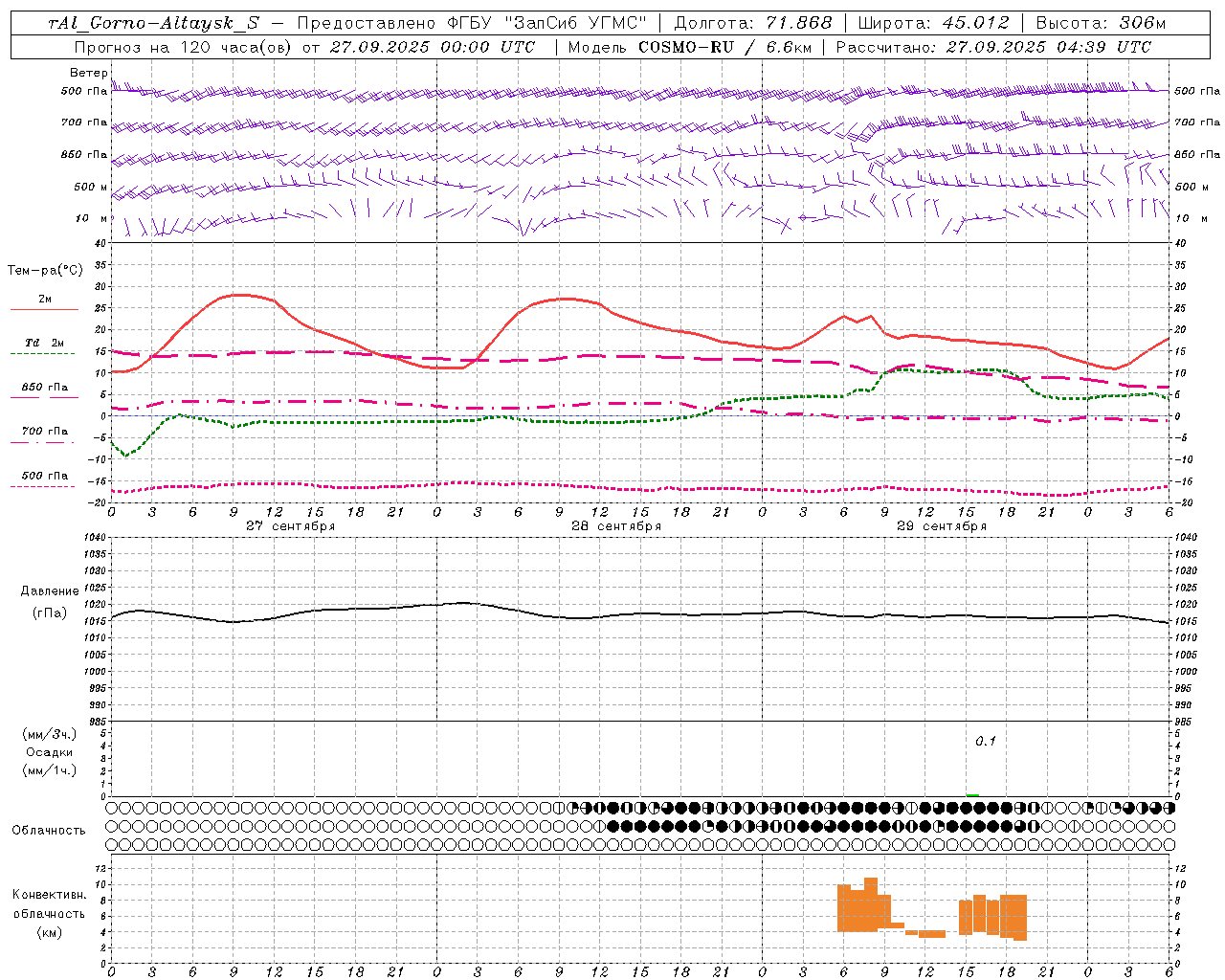Click the 850 гПа wind level label at left
Viewport: 1225px width, 980px height.
pyautogui.click(x=84, y=154)
